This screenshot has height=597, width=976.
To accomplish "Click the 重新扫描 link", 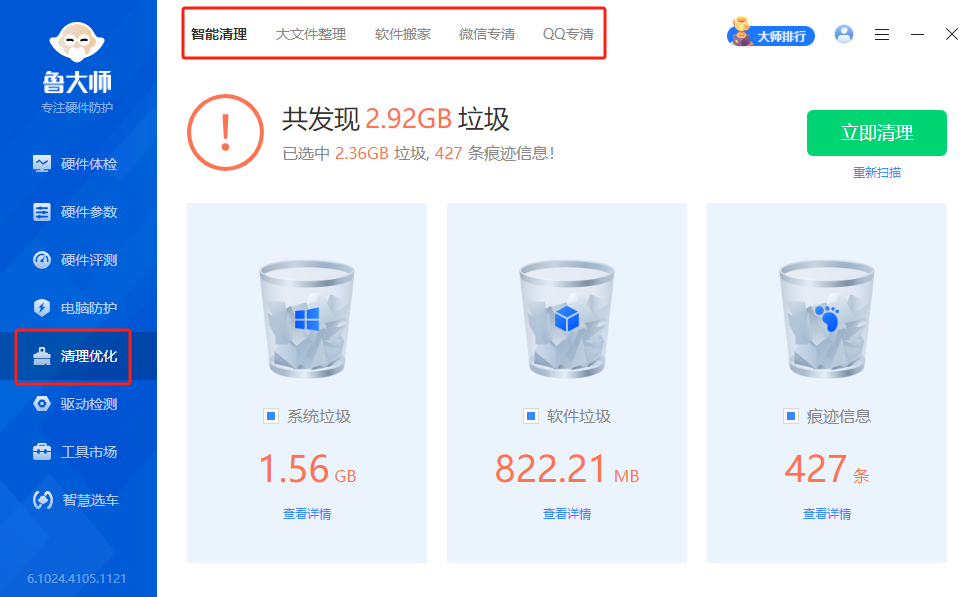I will pyautogui.click(x=876, y=172).
